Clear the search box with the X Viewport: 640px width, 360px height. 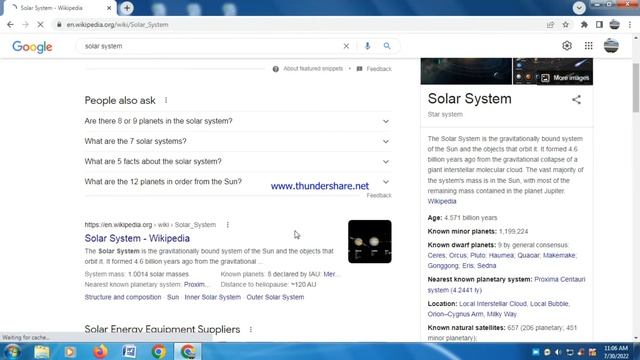[x=346, y=46]
